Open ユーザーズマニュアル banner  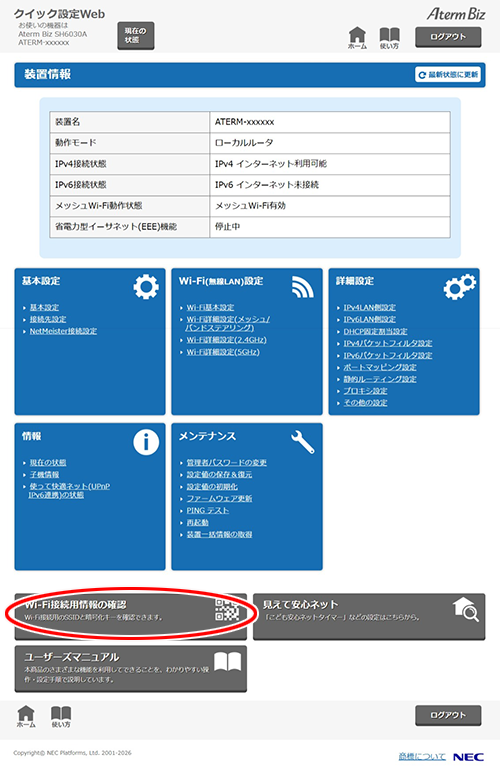131,669
